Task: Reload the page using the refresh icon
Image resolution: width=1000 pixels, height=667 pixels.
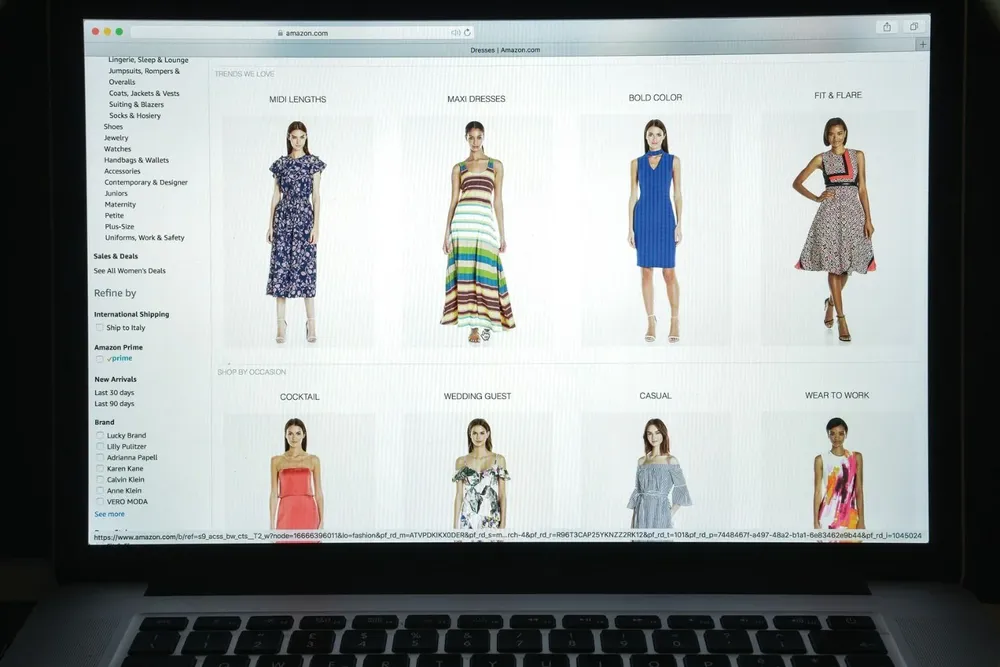Action: point(468,33)
